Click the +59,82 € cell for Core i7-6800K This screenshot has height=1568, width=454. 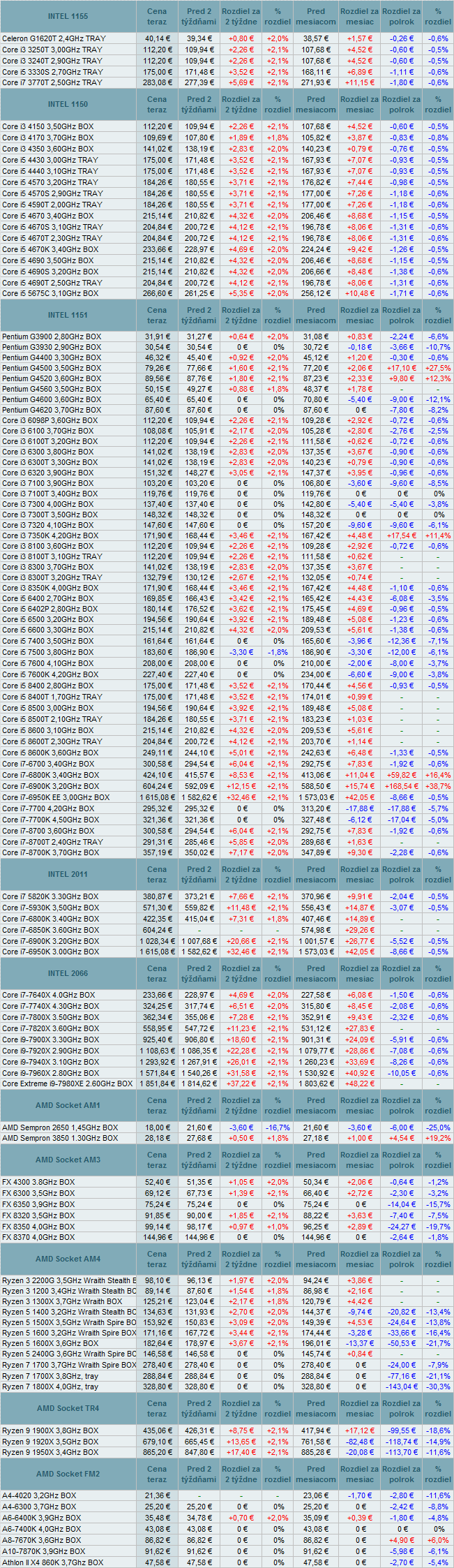(x=402, y=775)
